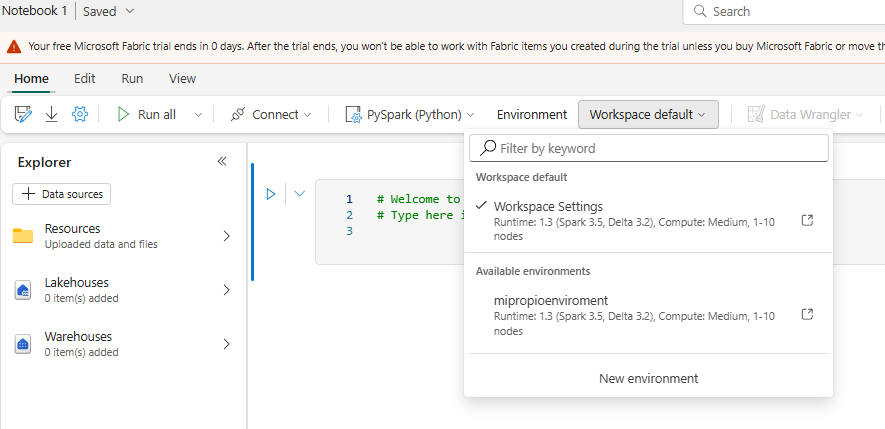Screen dimensions: 885x429
Task: Click the PySpark language icon
Action: tap(353, 115)
